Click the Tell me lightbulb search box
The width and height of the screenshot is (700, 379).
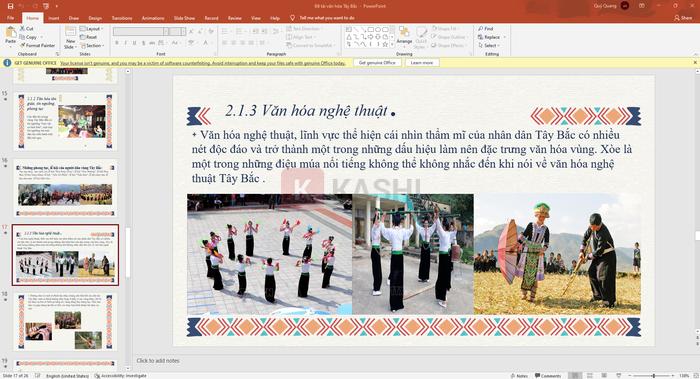click(x=322, y=18)
